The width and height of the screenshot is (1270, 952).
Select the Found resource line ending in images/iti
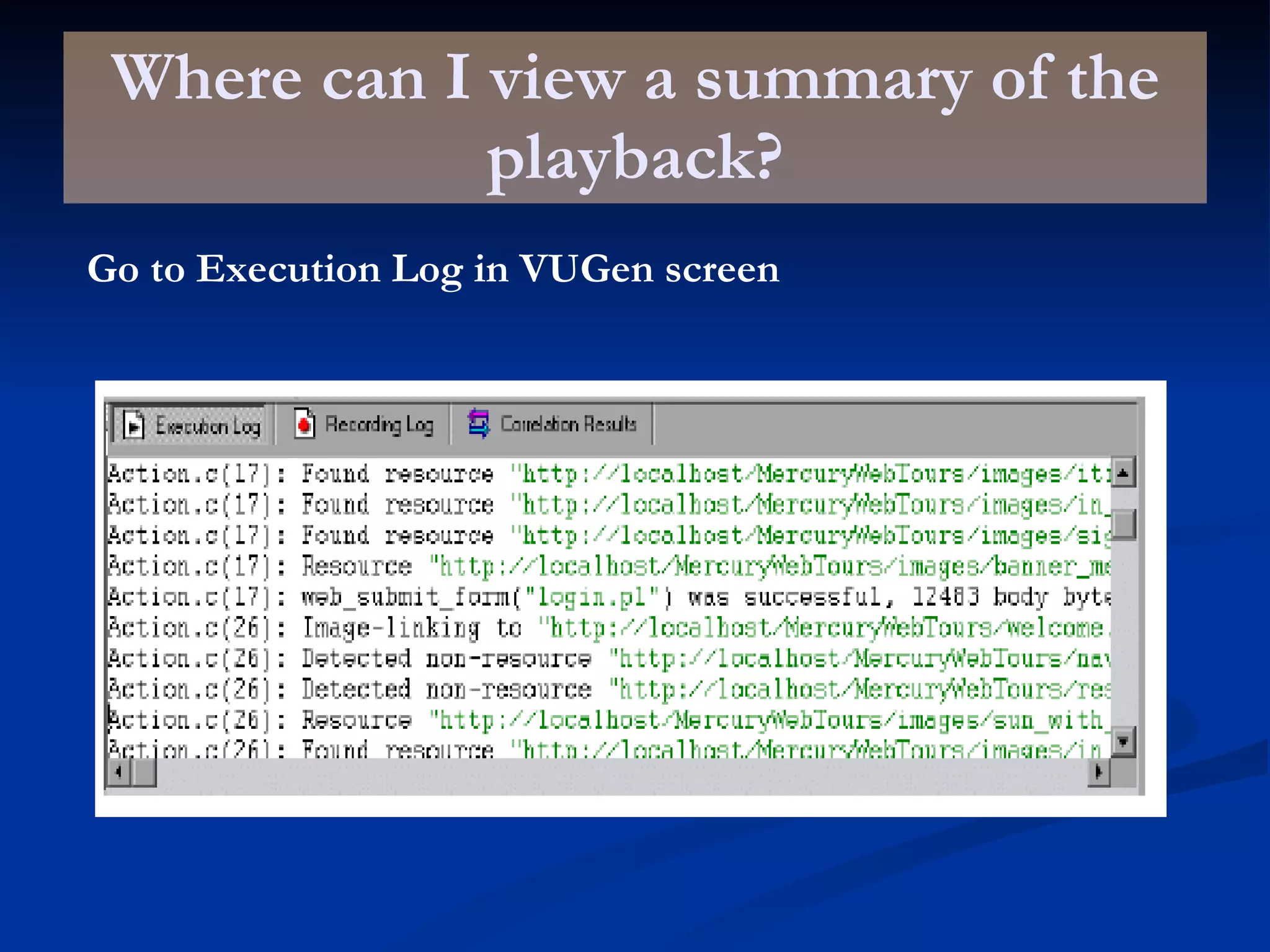[609, 474]
